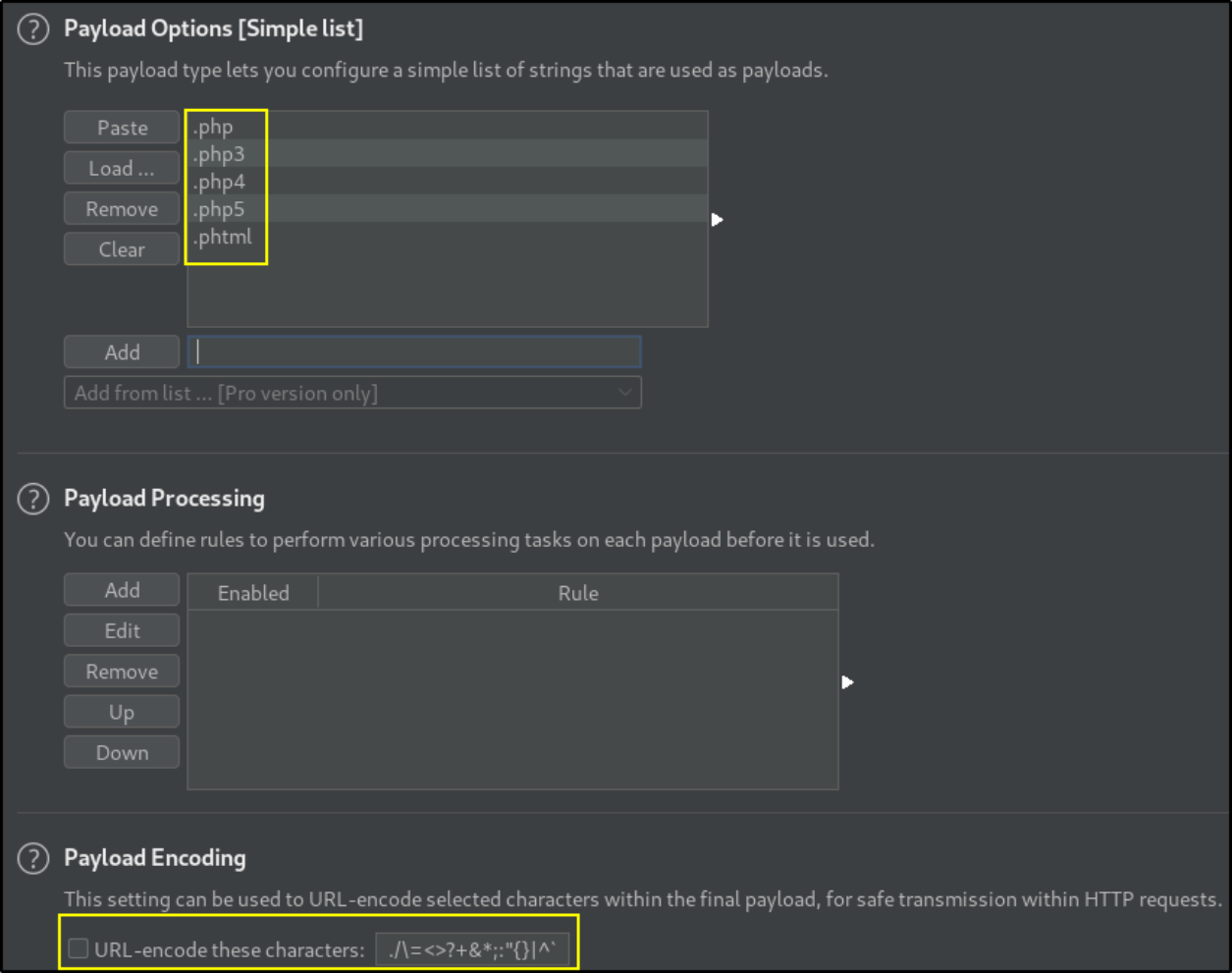
Task: Select the .php3 payload entry
Action: [x=448, y=154]
